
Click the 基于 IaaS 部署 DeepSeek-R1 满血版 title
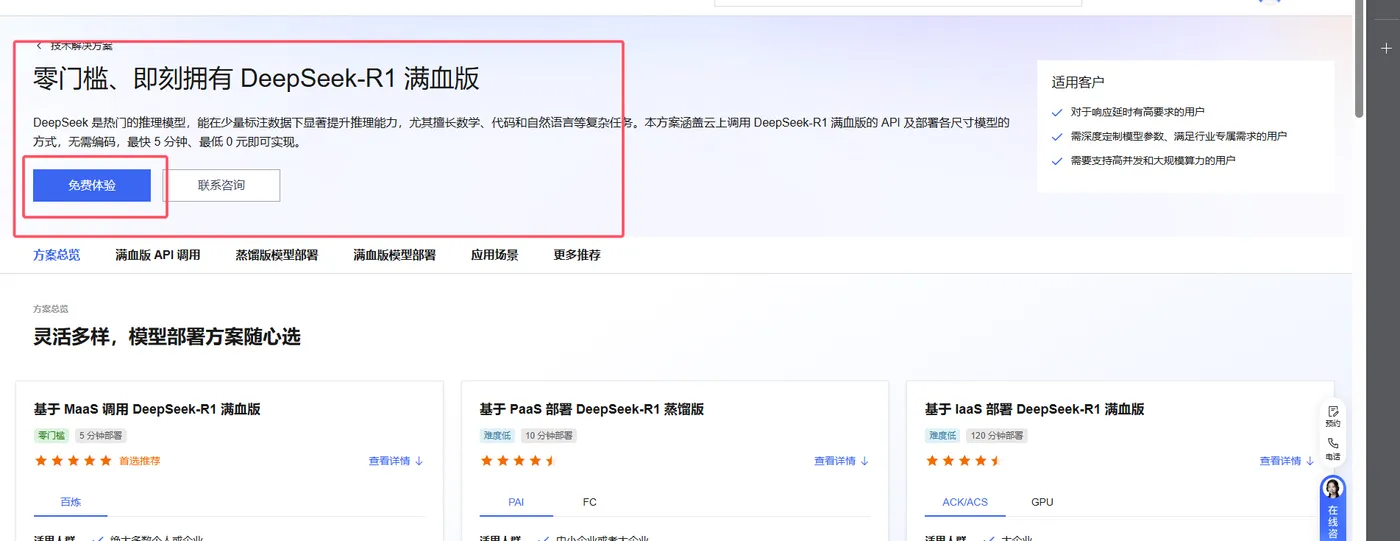1035,409
